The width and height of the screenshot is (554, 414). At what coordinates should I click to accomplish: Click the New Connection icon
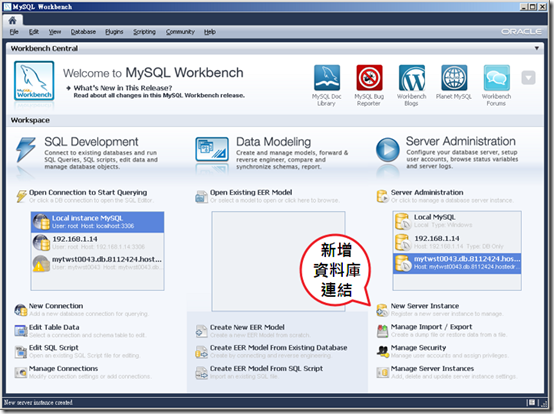[21, 310]
